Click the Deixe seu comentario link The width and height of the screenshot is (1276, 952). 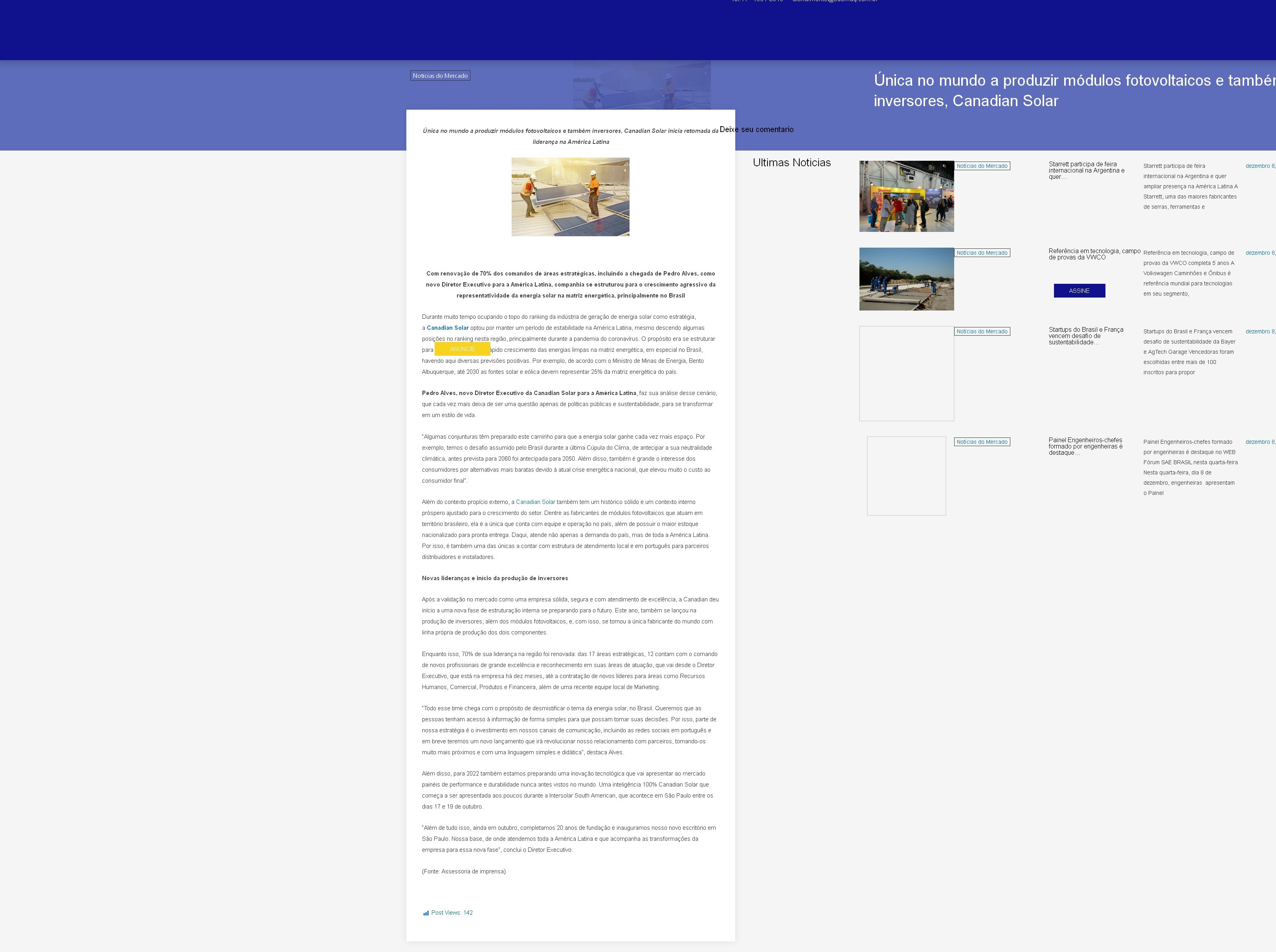coord(756,129)
